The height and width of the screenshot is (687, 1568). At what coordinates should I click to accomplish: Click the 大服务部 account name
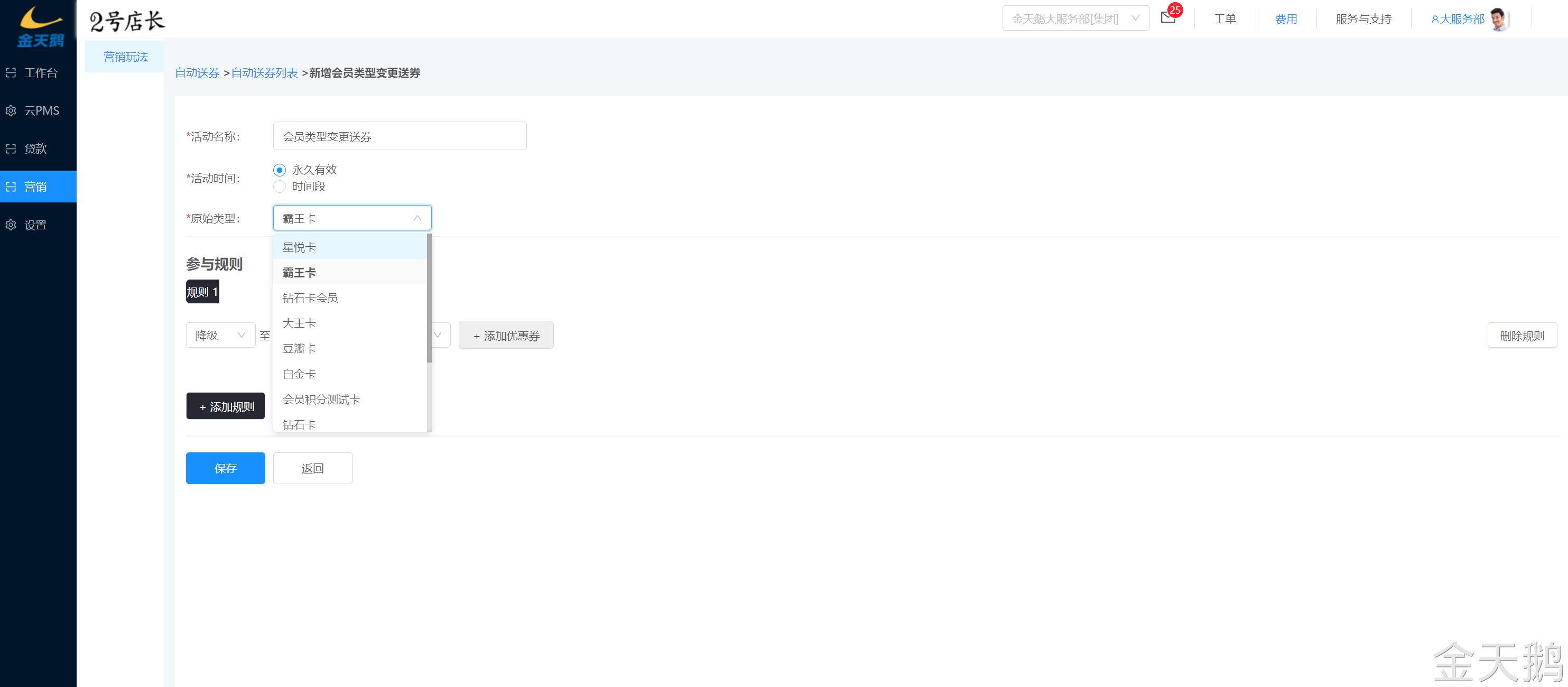coord(1461,19)
